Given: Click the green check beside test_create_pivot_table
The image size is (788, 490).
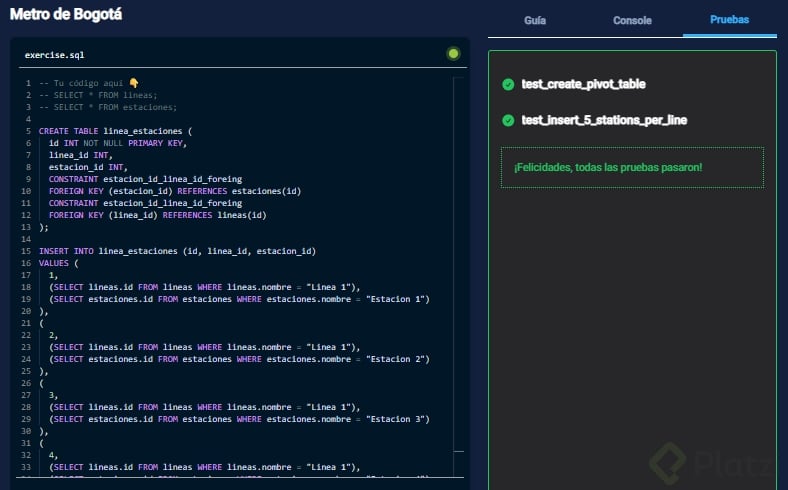Looking at the screenshot, I should coord(508,84).
